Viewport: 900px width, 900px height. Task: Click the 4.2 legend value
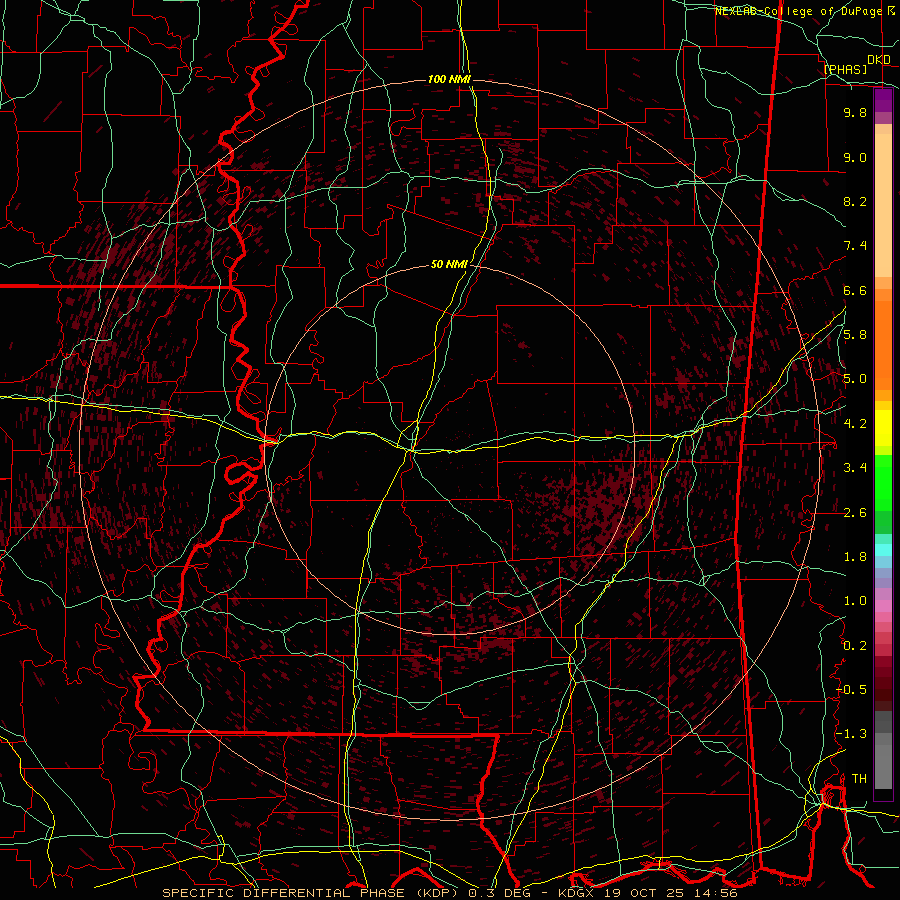[855, 424]
